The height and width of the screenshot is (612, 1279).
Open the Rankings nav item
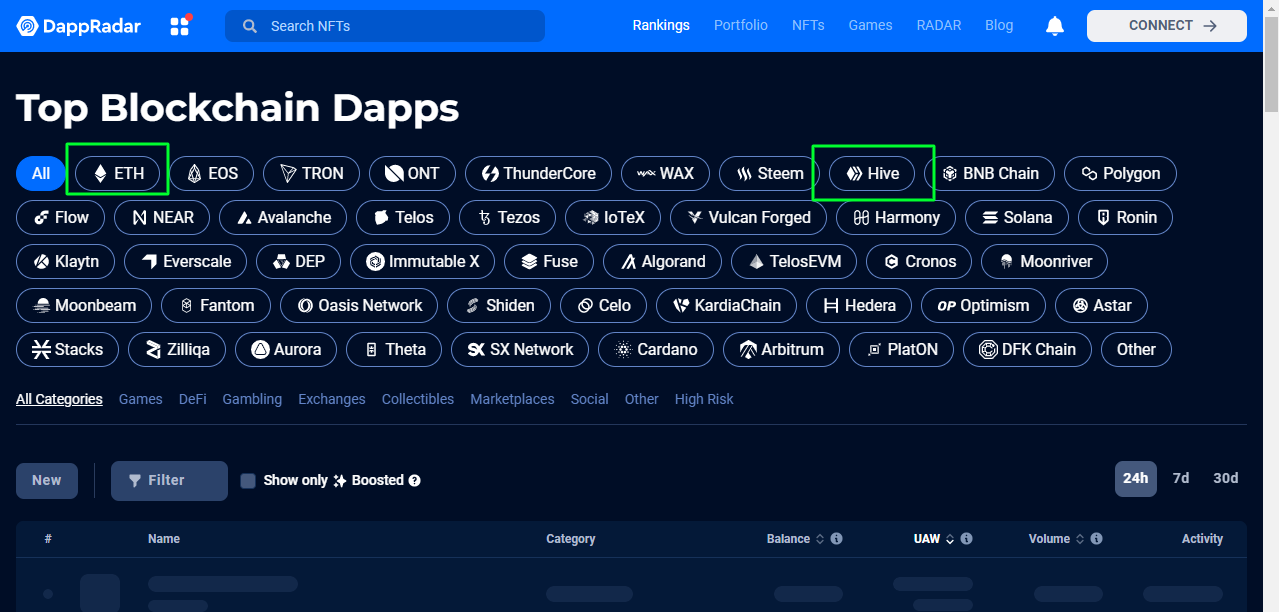pyautogui.click(x=661, y=25)
